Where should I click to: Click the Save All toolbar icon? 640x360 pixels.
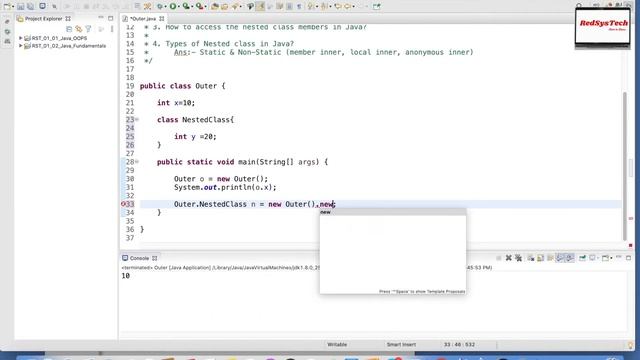[30, 7]
